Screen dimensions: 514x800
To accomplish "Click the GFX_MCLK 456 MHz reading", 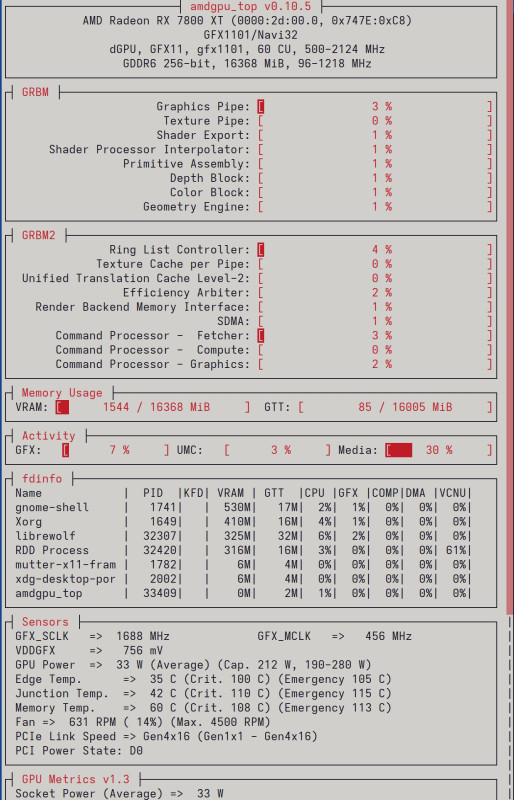I will tap(335, 636).
